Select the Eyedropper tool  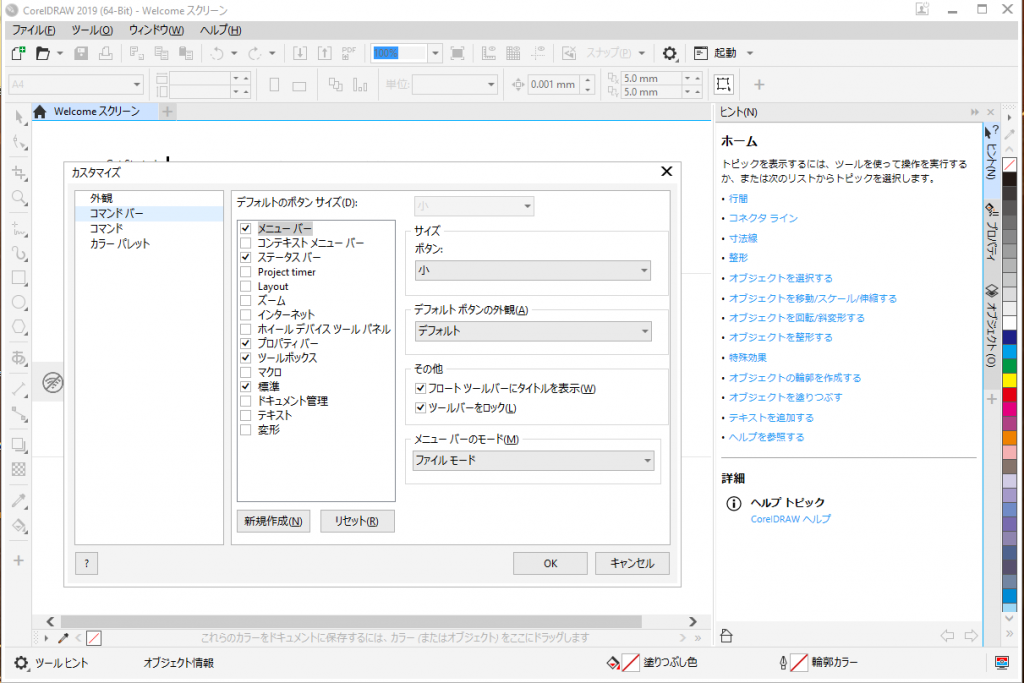[x=19, y=501]
